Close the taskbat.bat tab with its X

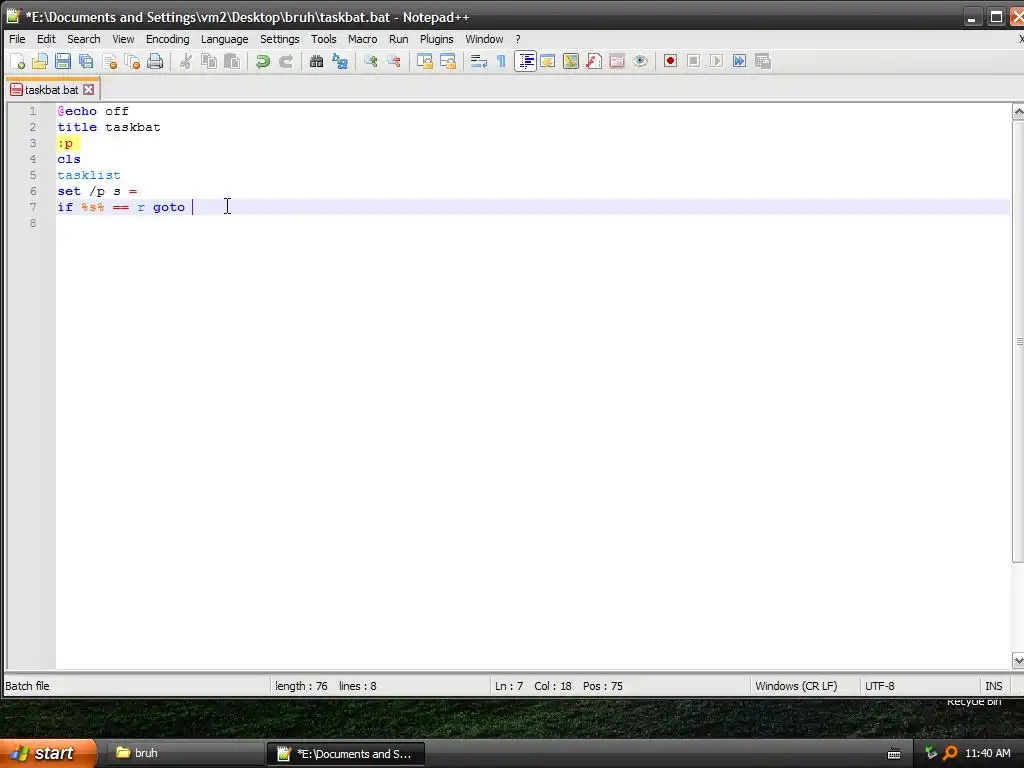tap(89, 89)
